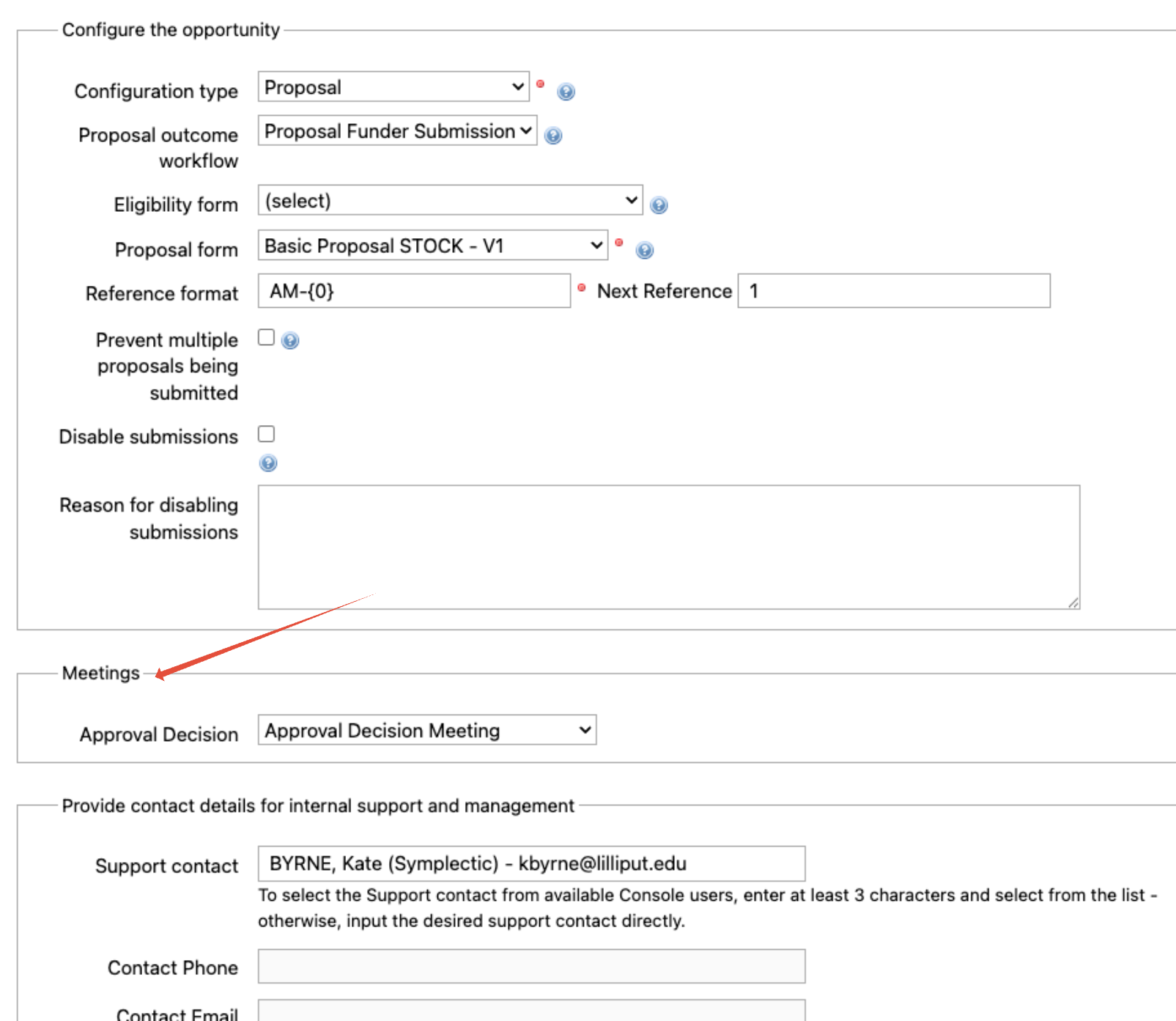This screenshot has height=1021, width=1176.
Task: Open the Approval Decision meeting dropdown
Action: click(427, 731)
